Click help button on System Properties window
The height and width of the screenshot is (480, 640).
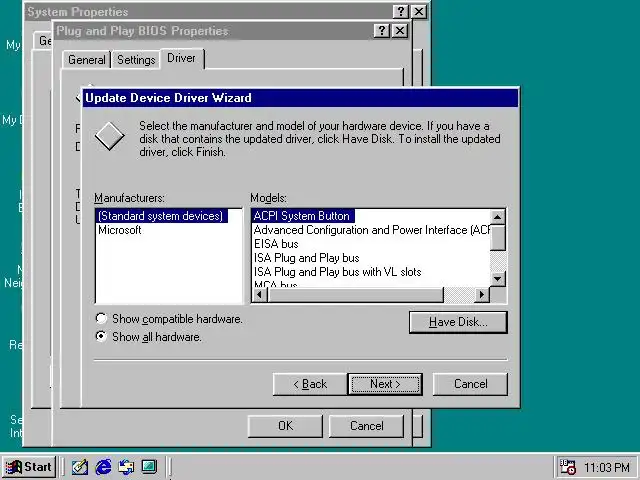pyautogui.click(x=401, y=11)
